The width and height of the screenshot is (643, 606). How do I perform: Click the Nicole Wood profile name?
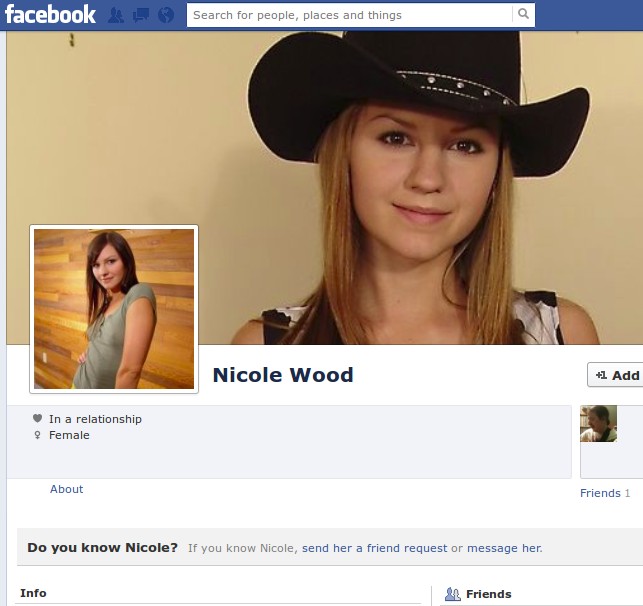(283, 375)
